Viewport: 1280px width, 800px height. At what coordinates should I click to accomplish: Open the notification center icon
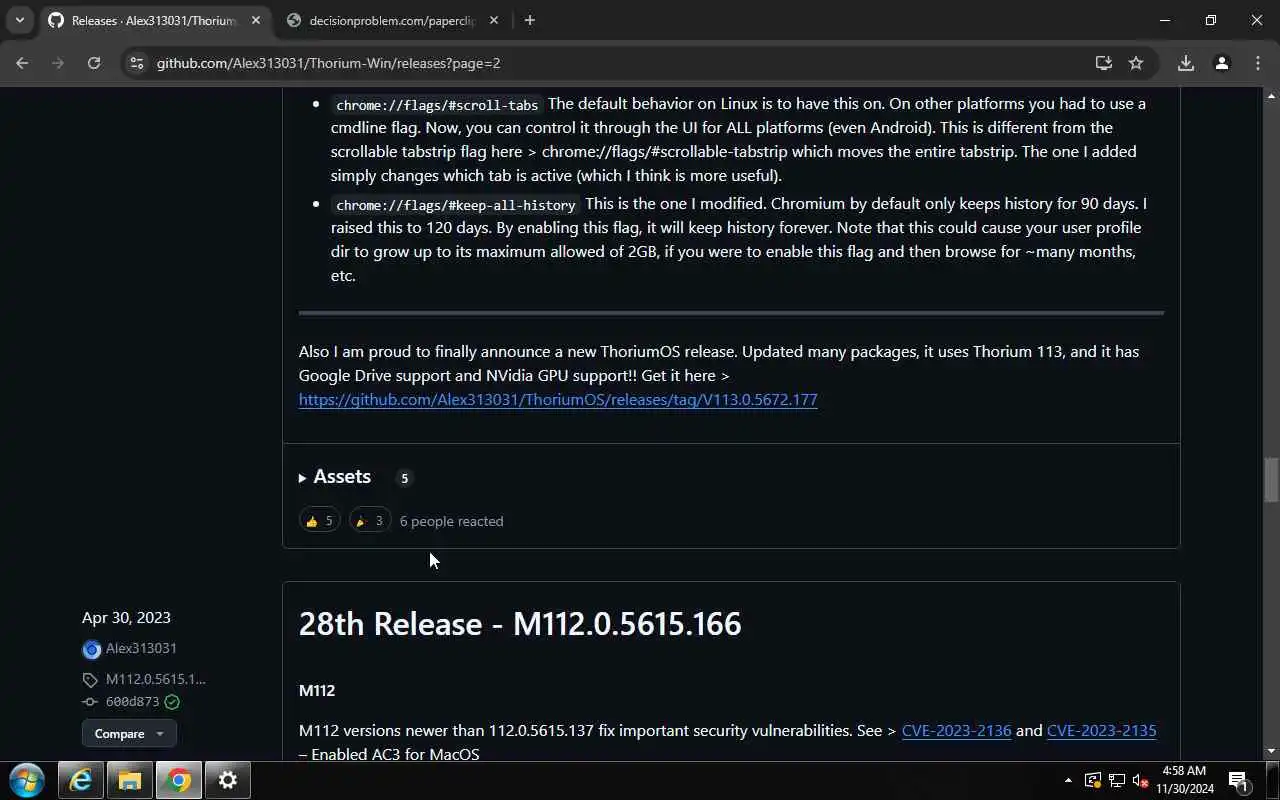point(1238,780)
